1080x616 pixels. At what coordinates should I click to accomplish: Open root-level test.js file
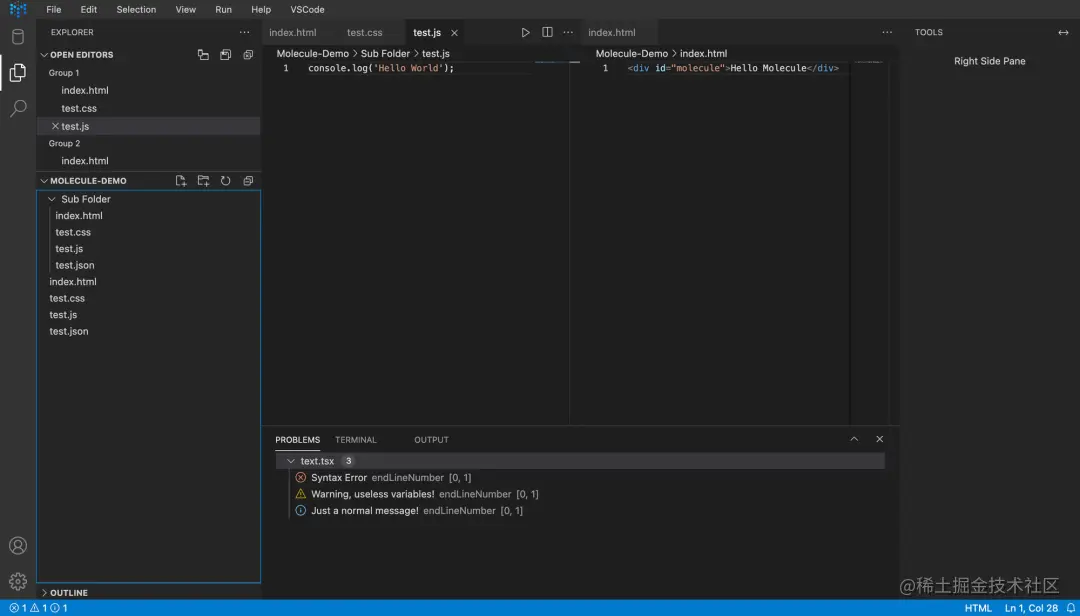tap(63, 315)
